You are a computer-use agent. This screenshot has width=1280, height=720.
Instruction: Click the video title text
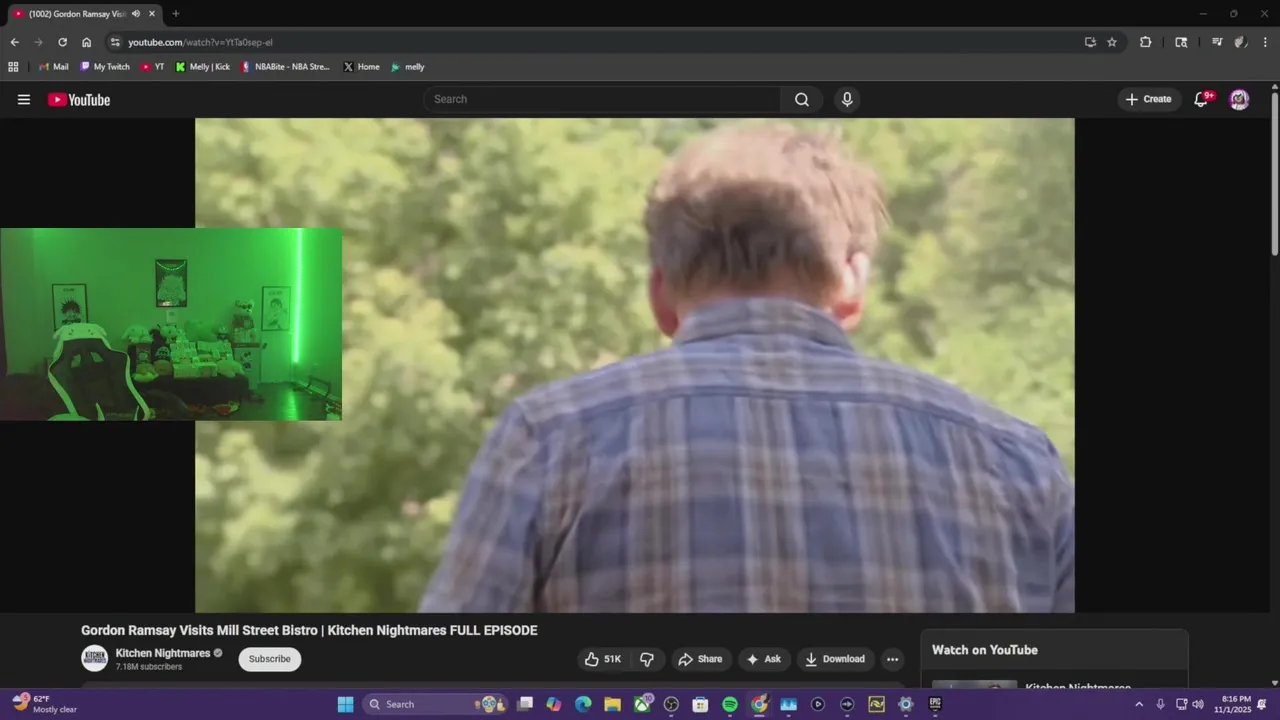click(x=309, y=630)
